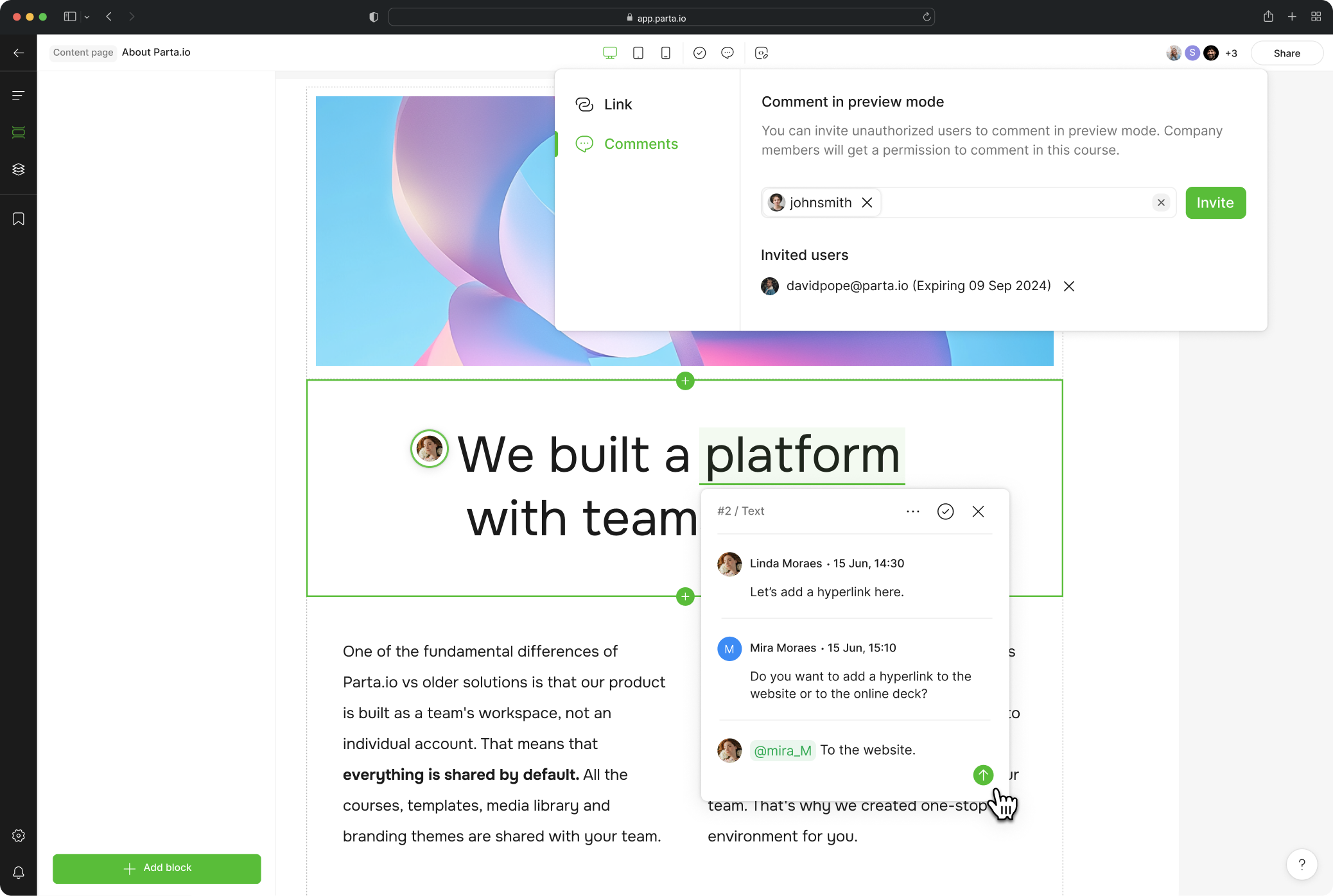
Task: Switch to desktop preview device icon
Action: pyautogui.click(x=610, y=53)
